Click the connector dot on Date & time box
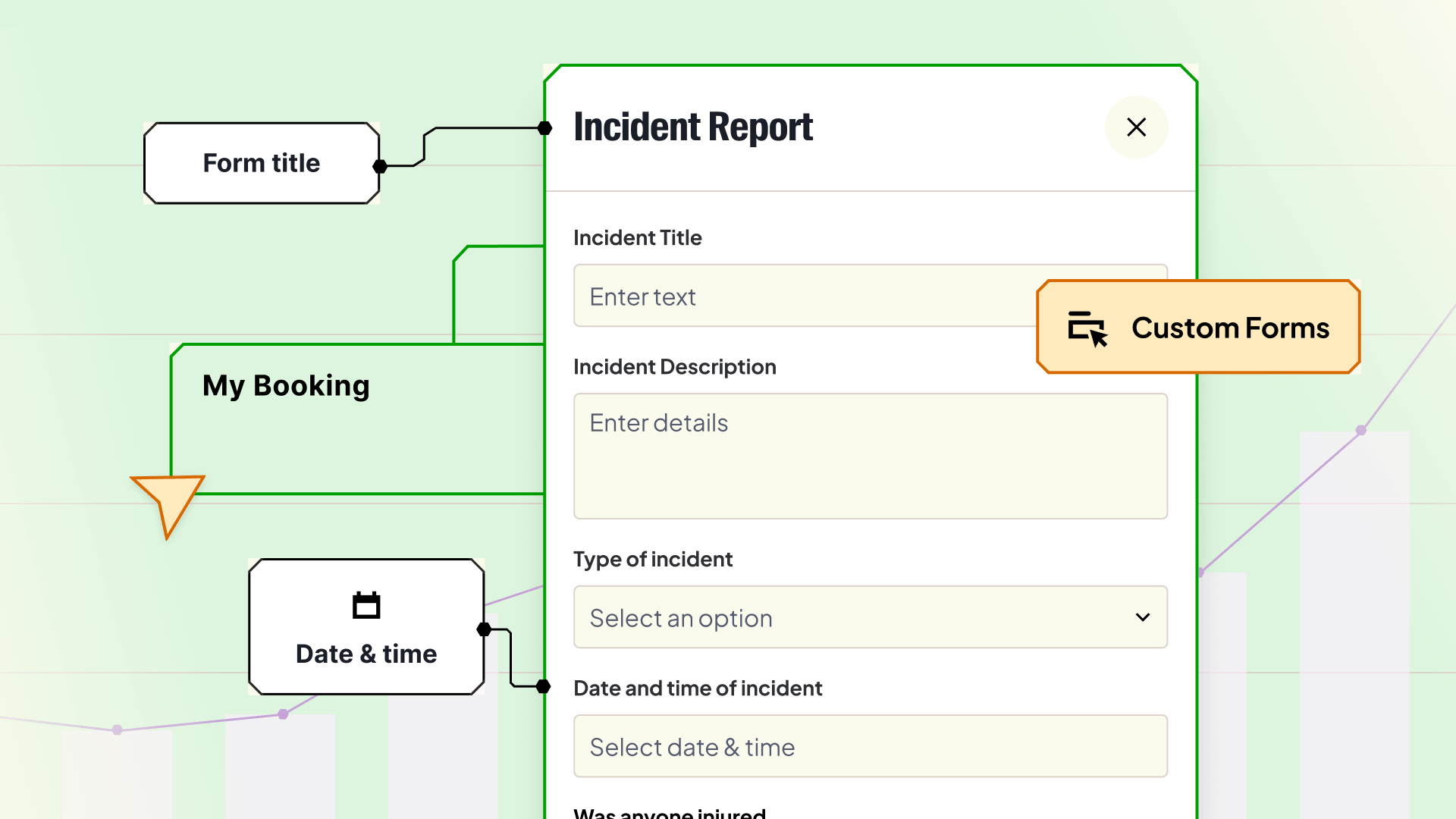This screenshot has height=819, width=1456. 484,629
